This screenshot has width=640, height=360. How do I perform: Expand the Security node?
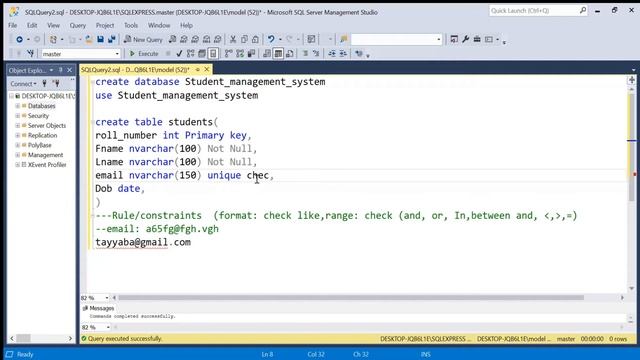click(x=18, y=116)
